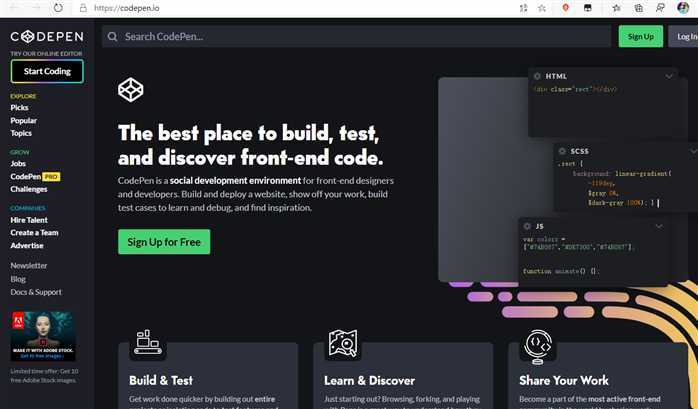698x409 pixels.
Task: Click the translate icon in address bar
Action: pos(524,8)
